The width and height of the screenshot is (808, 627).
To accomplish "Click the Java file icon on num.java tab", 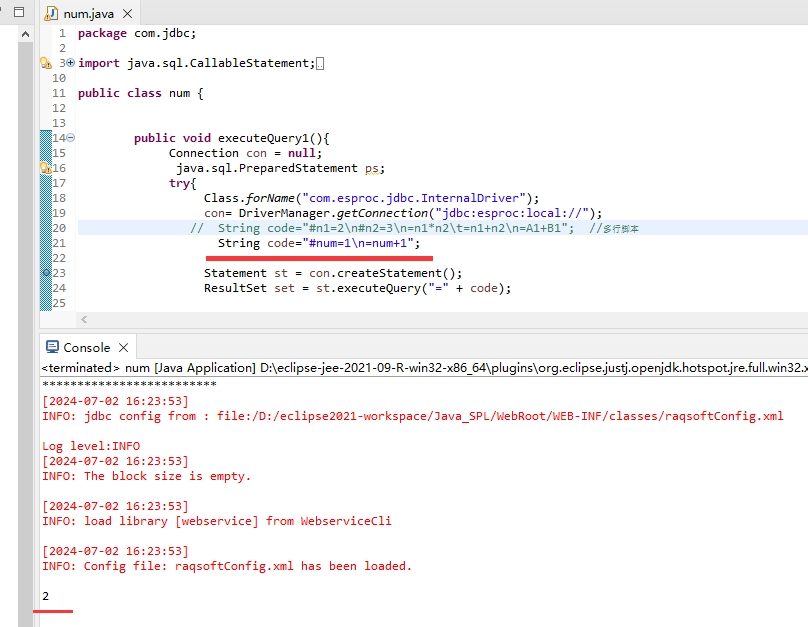I will tap(53, 13).
